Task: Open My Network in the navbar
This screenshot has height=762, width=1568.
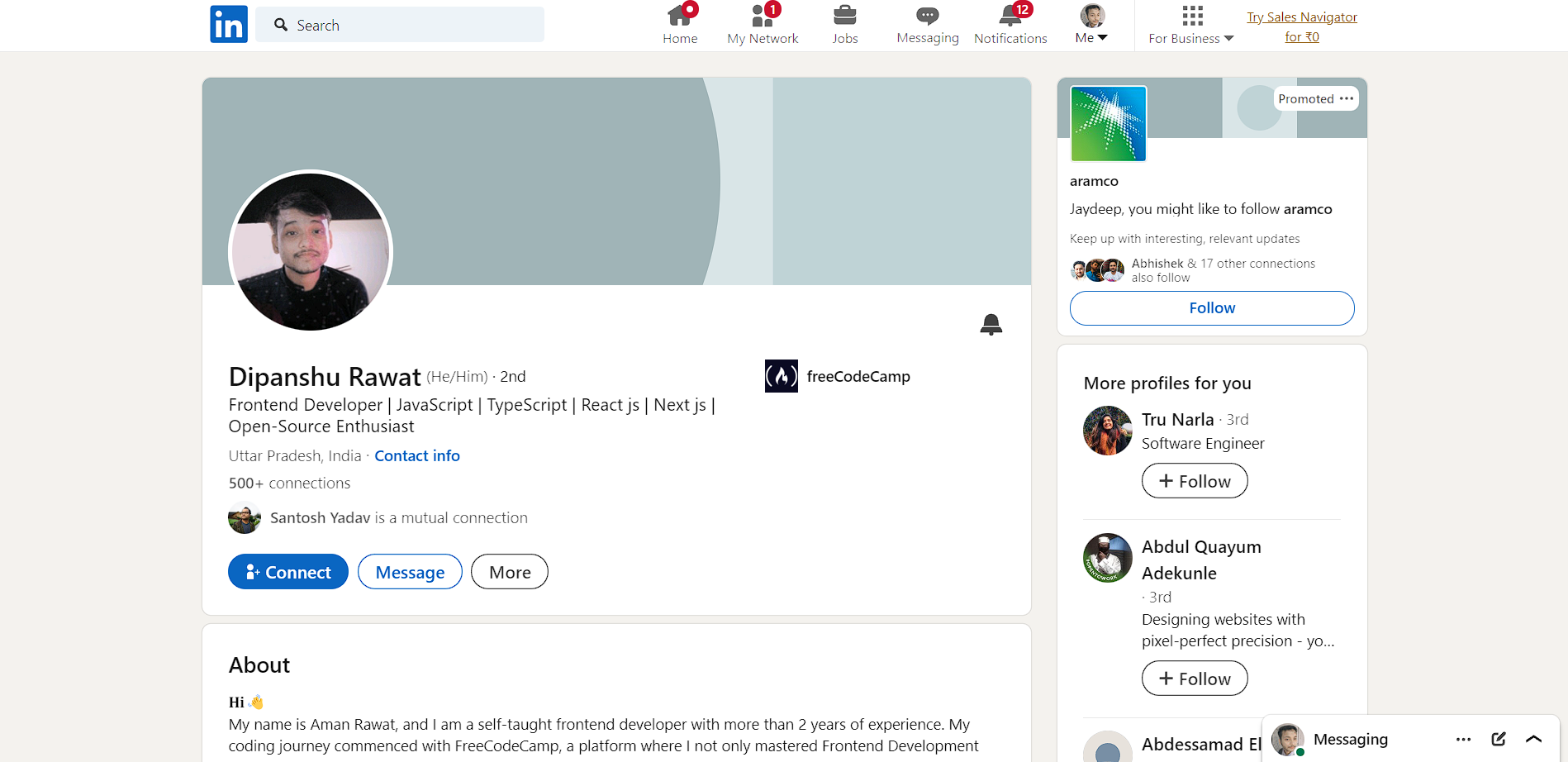Action: (763, 24)
